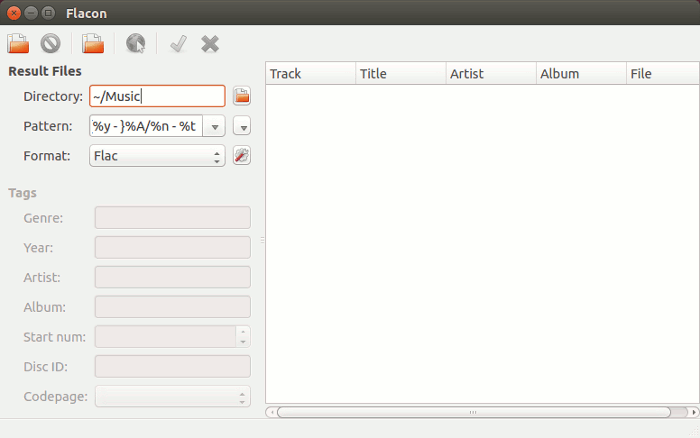Image resolution: width=700 pixels, height=438 pixels.
Task: Click the Remove current CUE file icon
Action: click(50, 44)
